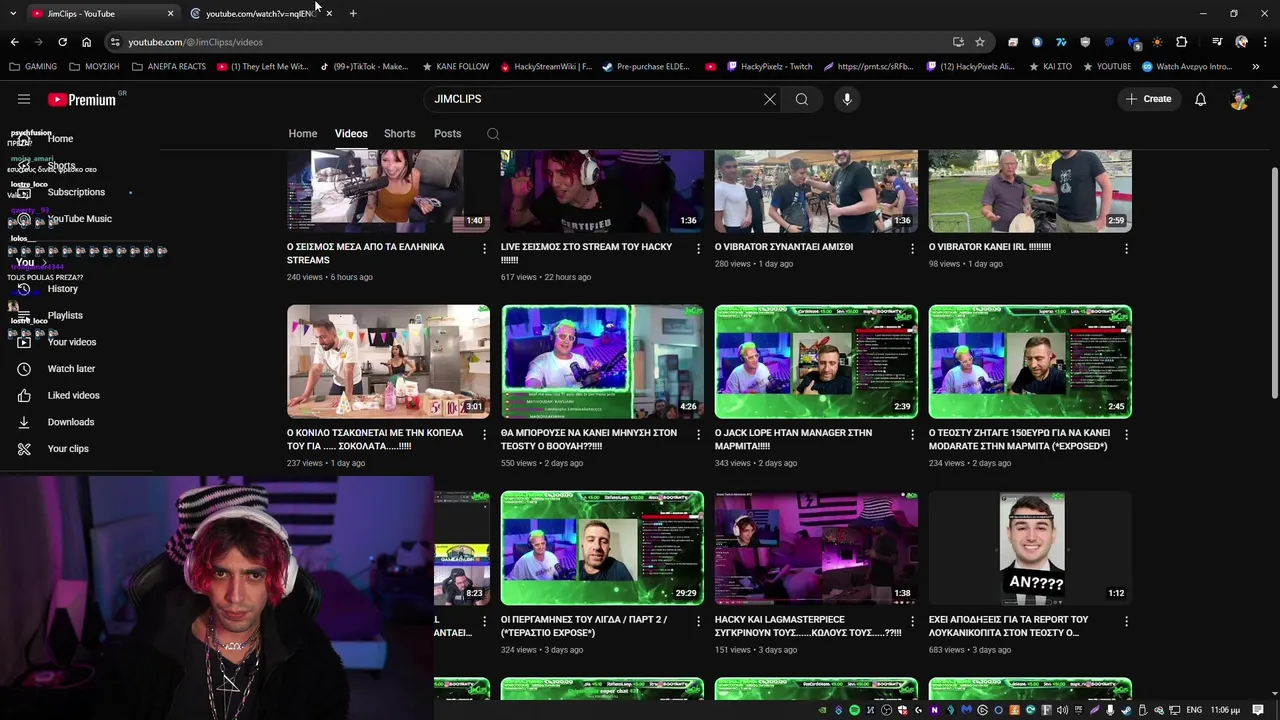Open the KANE FOLLOW bookmark
This screenshot has height=720, width=1280.
tap(456, 67)
